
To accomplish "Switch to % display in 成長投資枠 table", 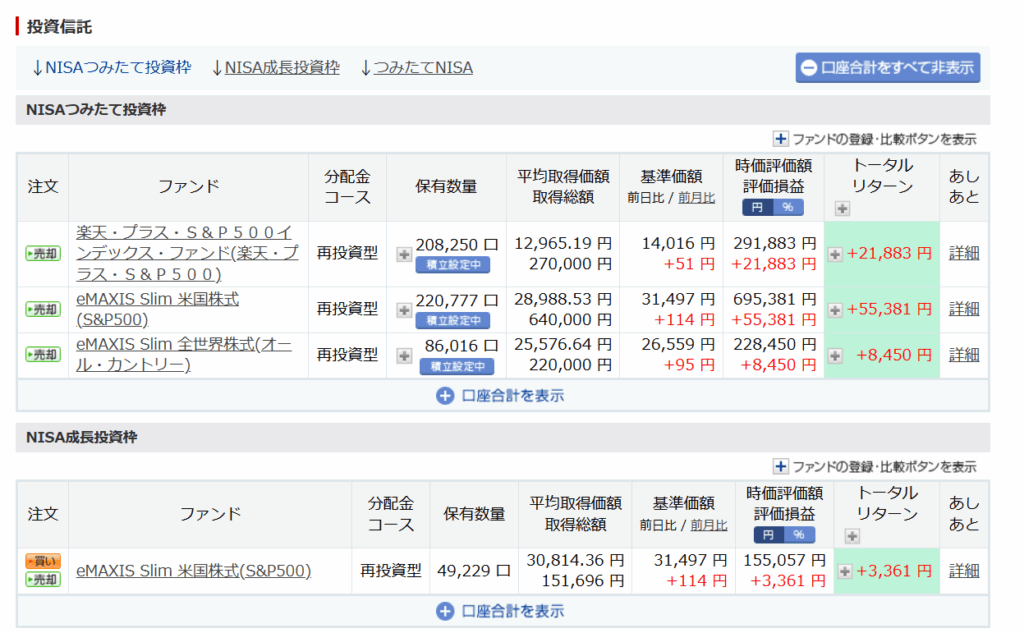I will [x=799, y=535].
